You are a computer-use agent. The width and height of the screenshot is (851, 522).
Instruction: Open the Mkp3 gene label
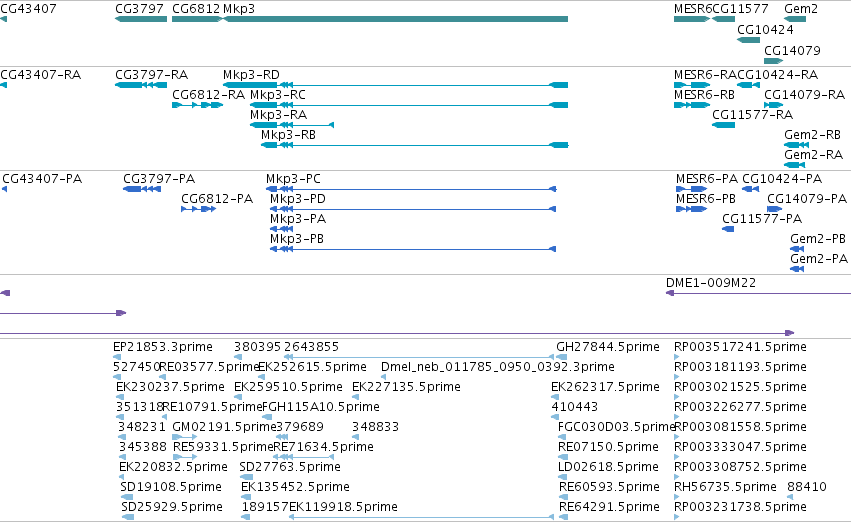[x=239, y=9]
